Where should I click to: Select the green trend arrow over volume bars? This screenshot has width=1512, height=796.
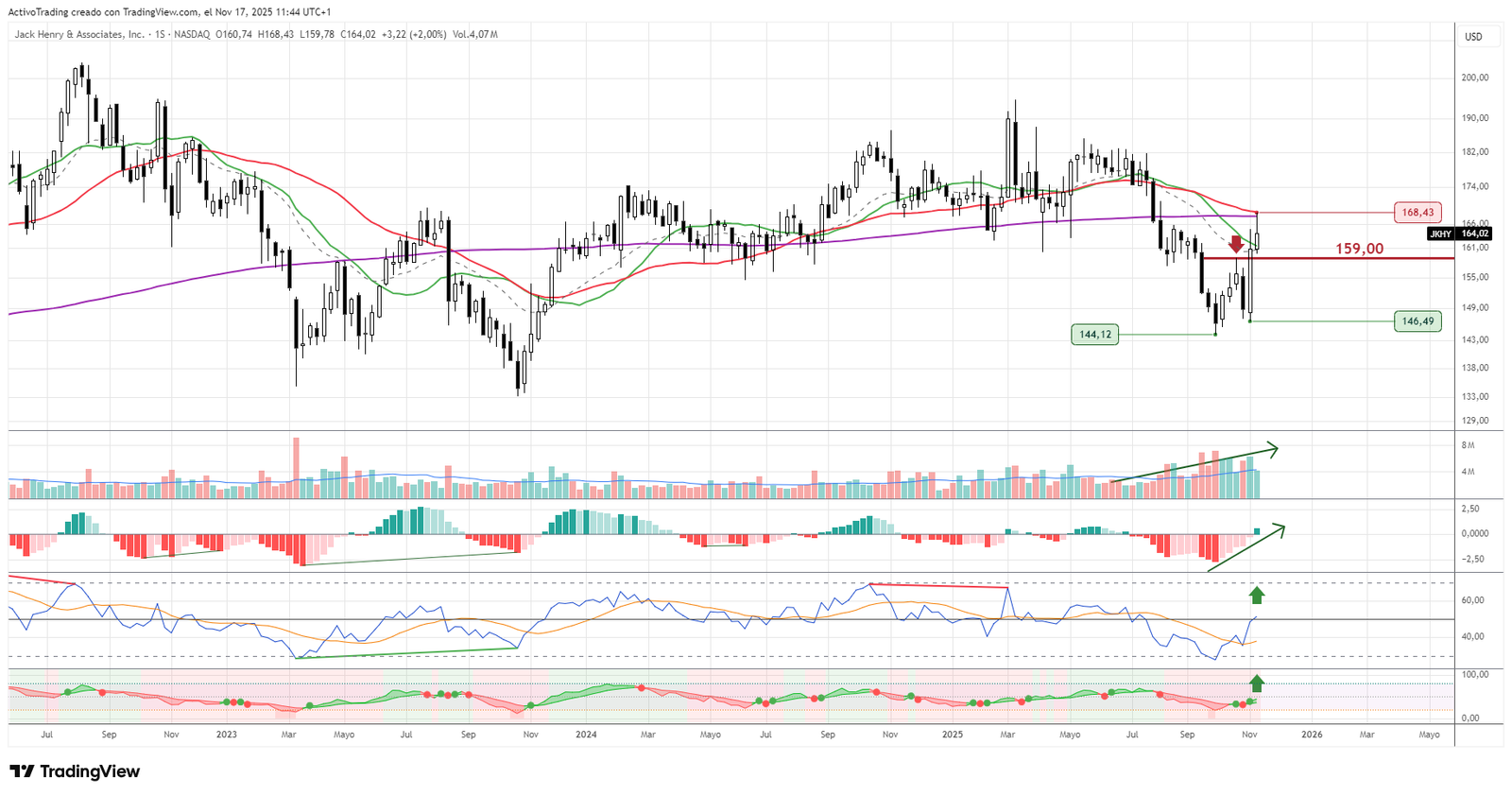click(1195, 465)
